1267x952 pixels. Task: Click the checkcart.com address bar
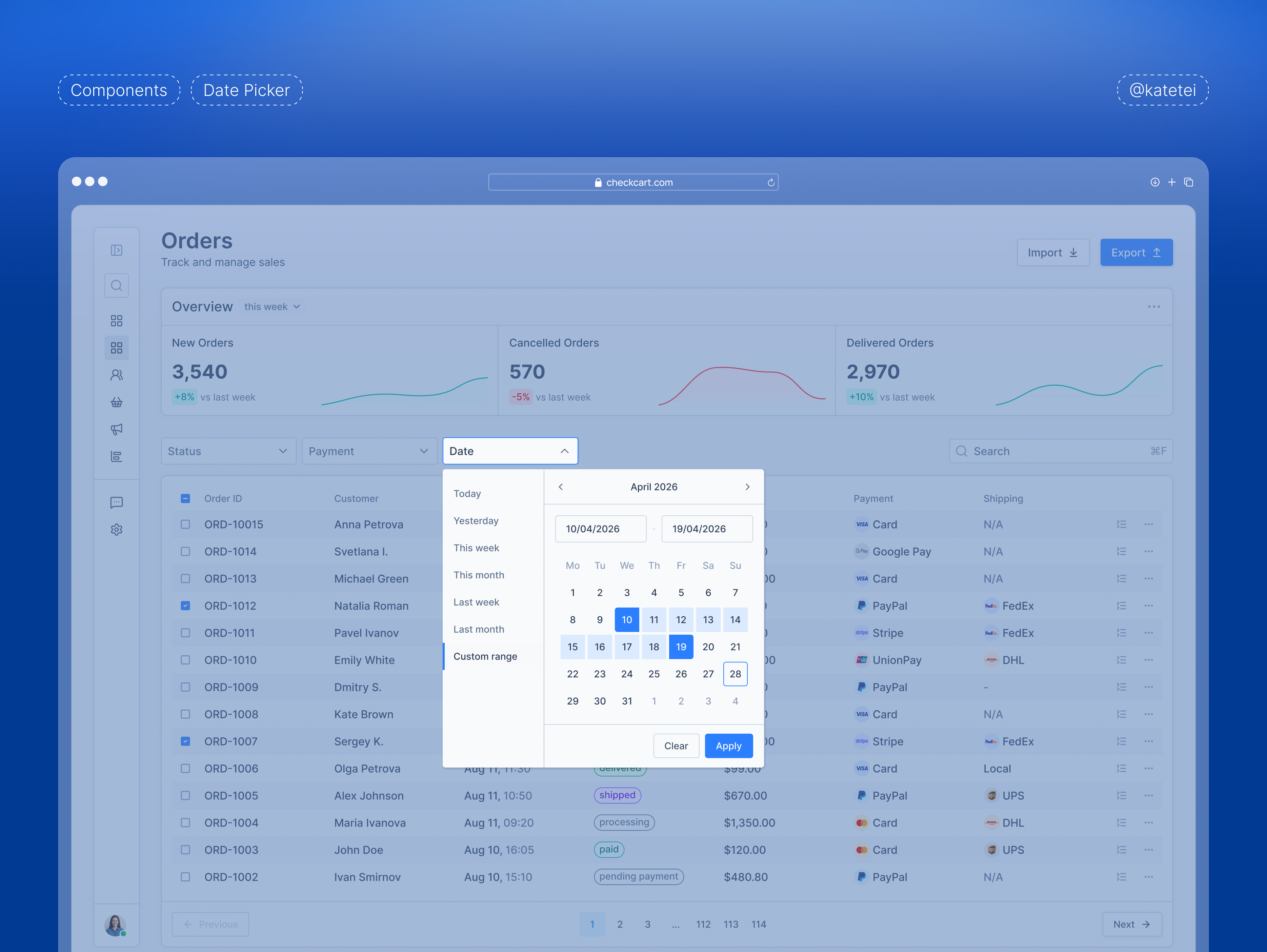click(633, 182)
